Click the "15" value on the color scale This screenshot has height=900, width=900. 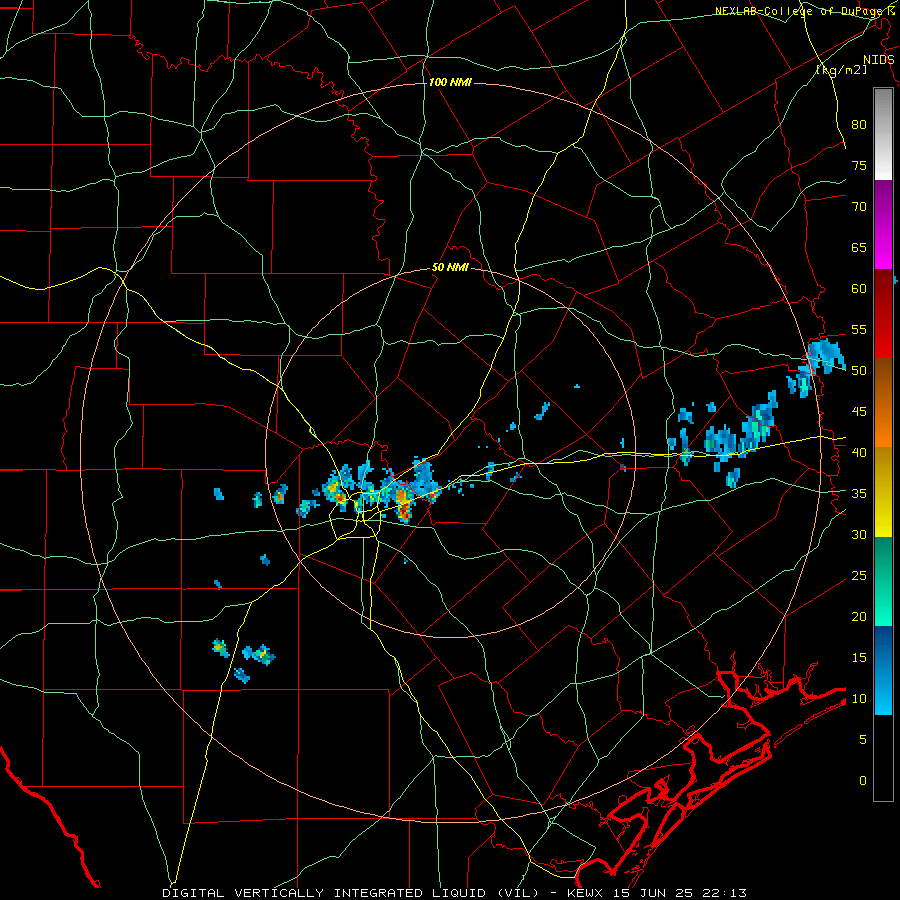coord(859,658)
